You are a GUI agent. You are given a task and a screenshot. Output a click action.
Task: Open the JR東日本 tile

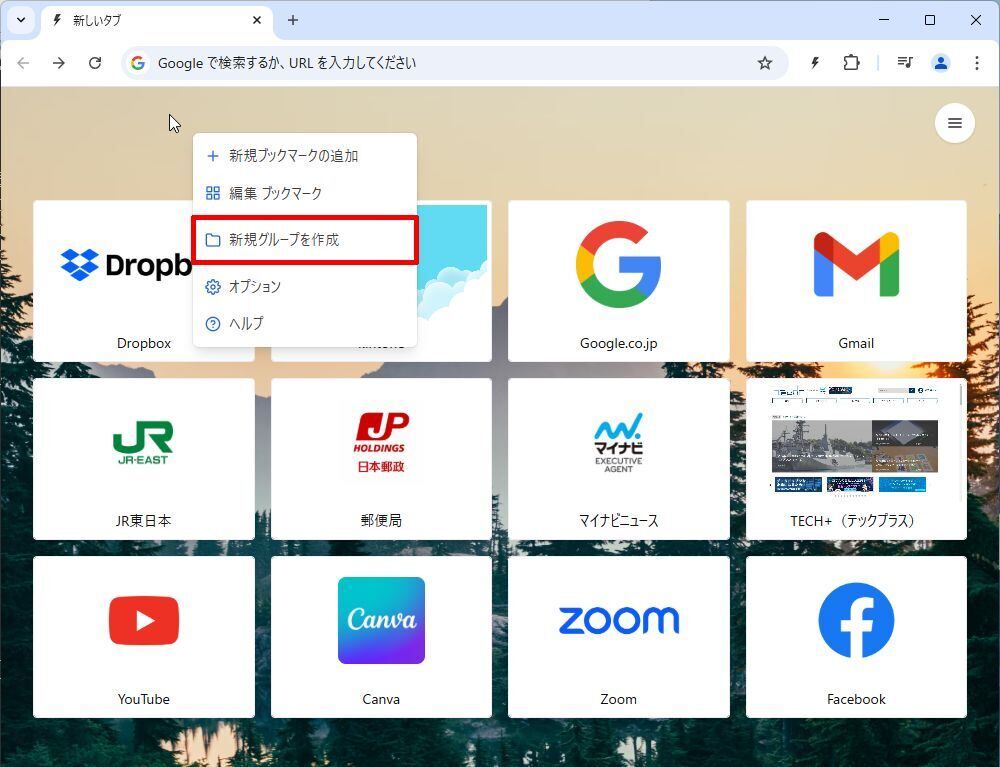point(143,459)
